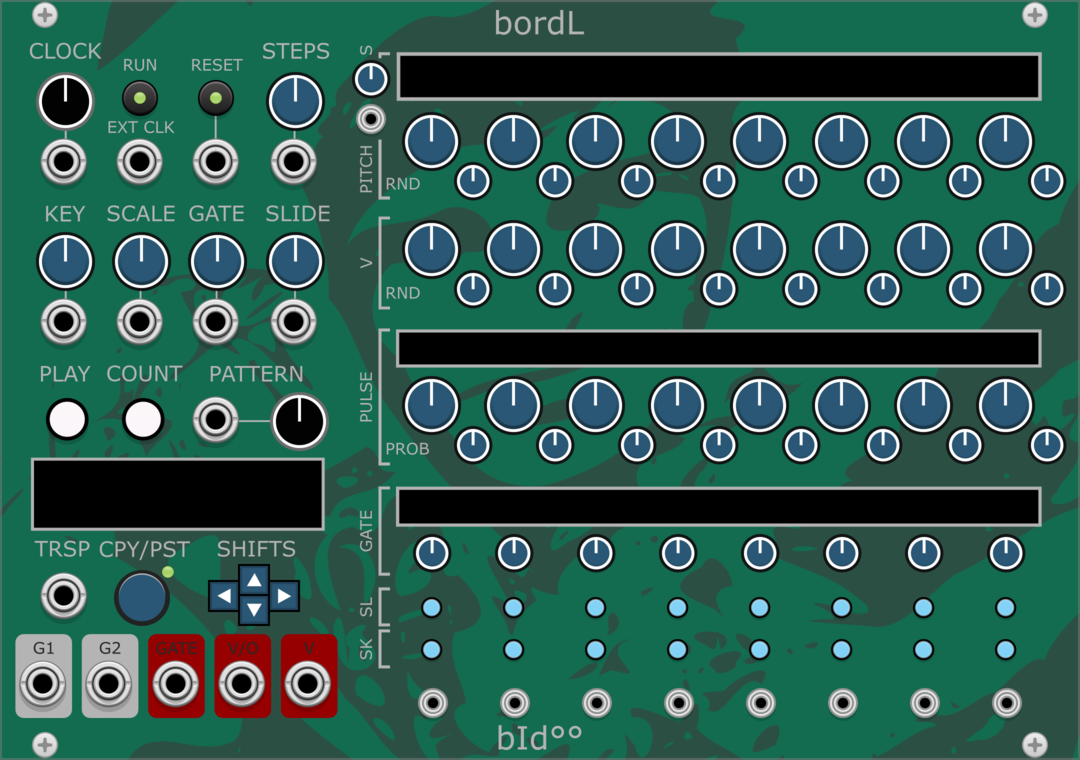Click the shift up arrow
The width and height of the screenshot is (1080, 760).
pos(254,580)
